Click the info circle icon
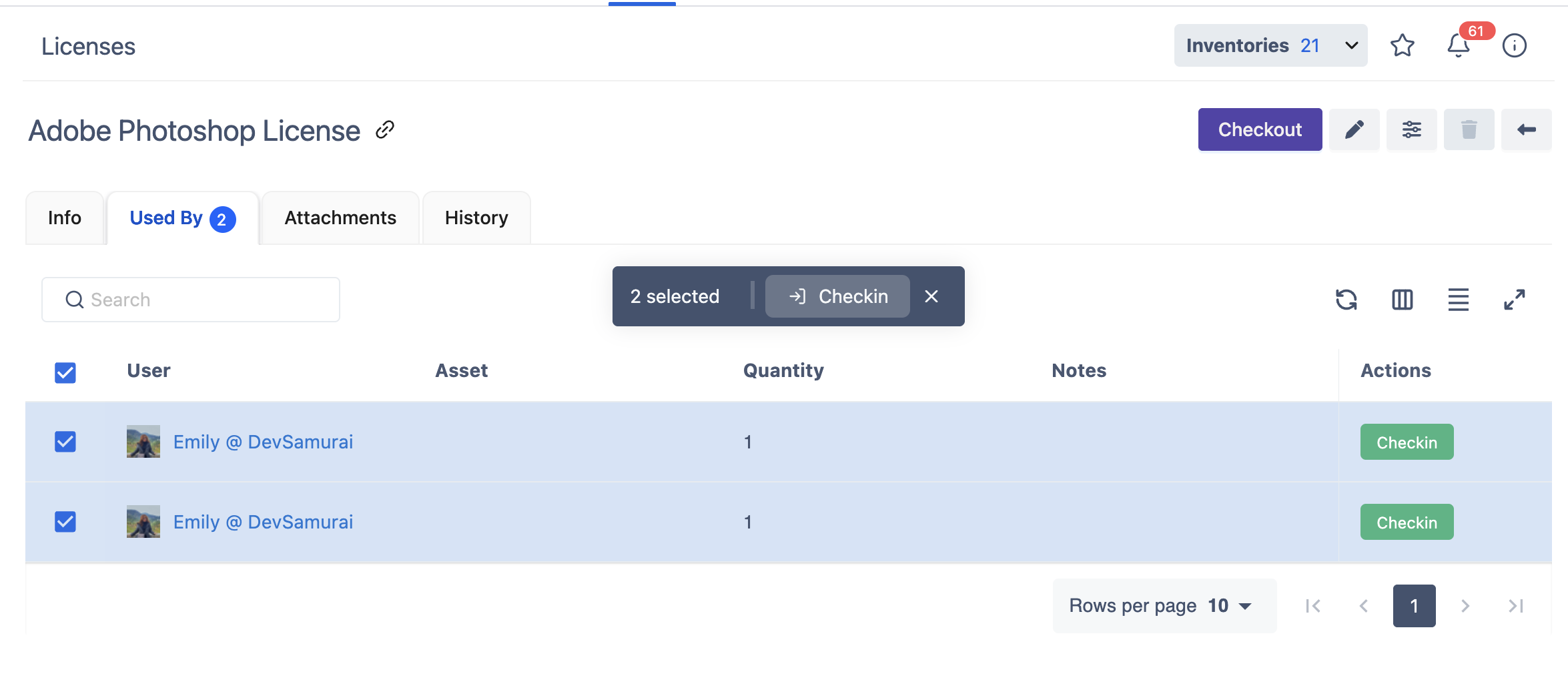Screen dimensions: 1568x698 pos(1514,45)
